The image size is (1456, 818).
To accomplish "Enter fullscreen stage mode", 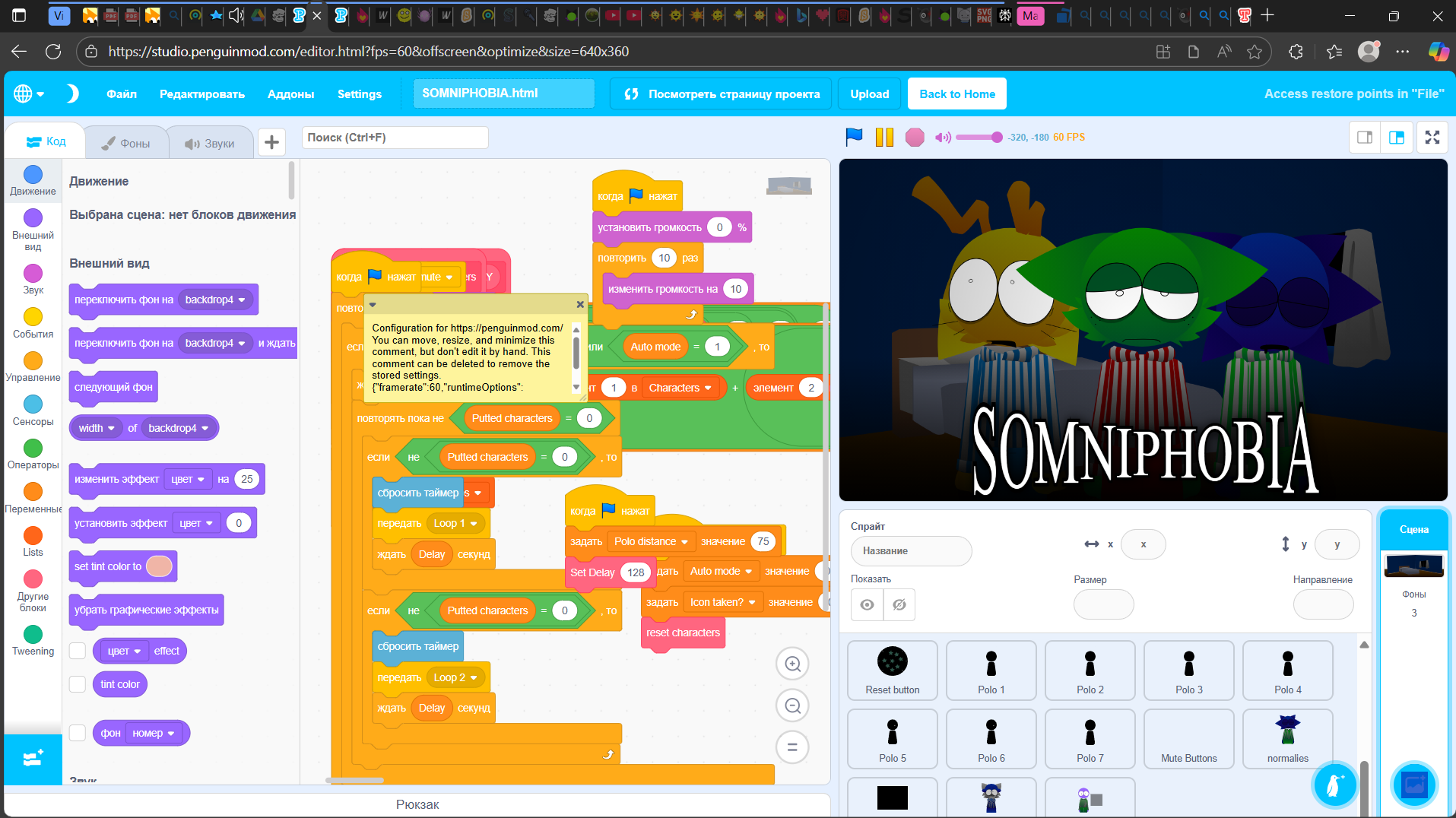I will click(x=1432, y=138).
